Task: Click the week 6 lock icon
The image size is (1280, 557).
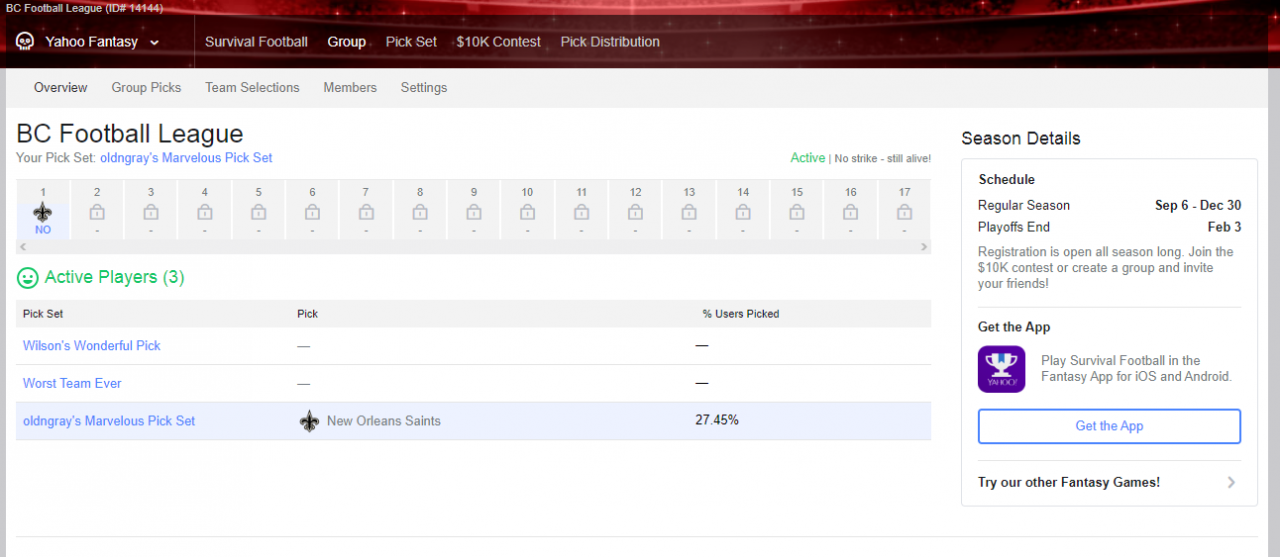Action: pos(312,212)
